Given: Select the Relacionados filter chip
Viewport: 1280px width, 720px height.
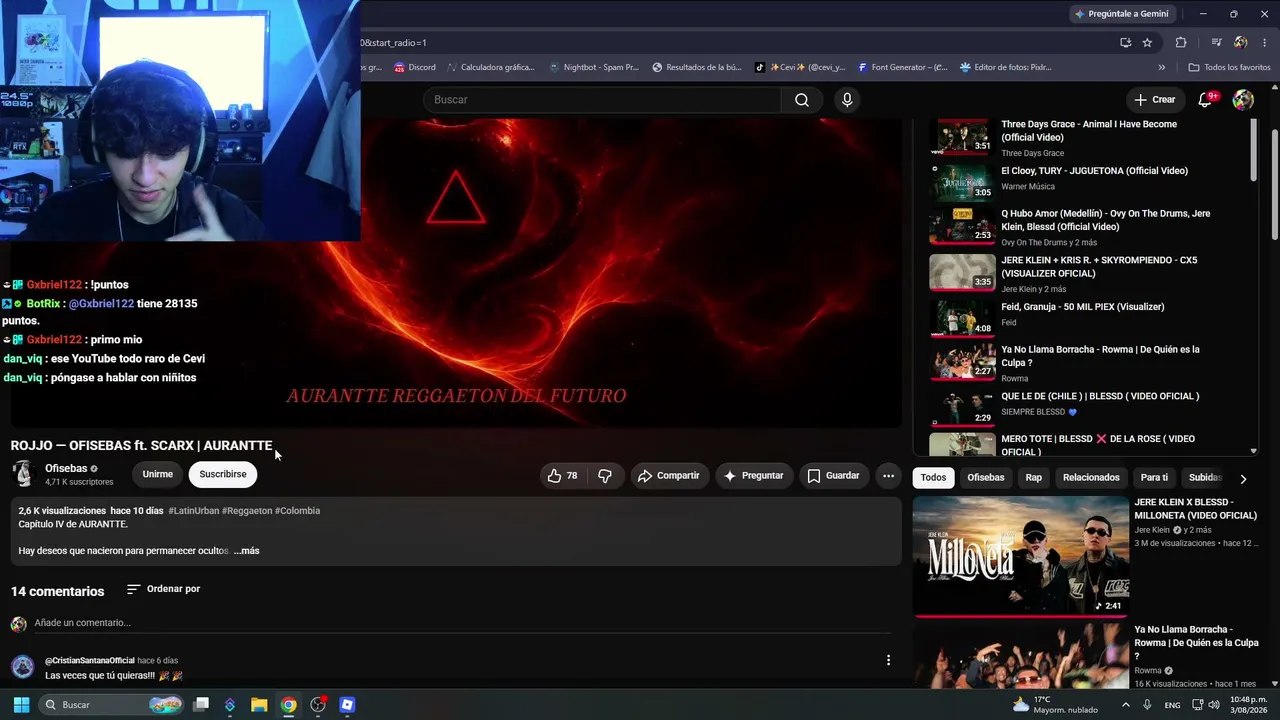Looking at the screenshot, I should pos(1091,478).
